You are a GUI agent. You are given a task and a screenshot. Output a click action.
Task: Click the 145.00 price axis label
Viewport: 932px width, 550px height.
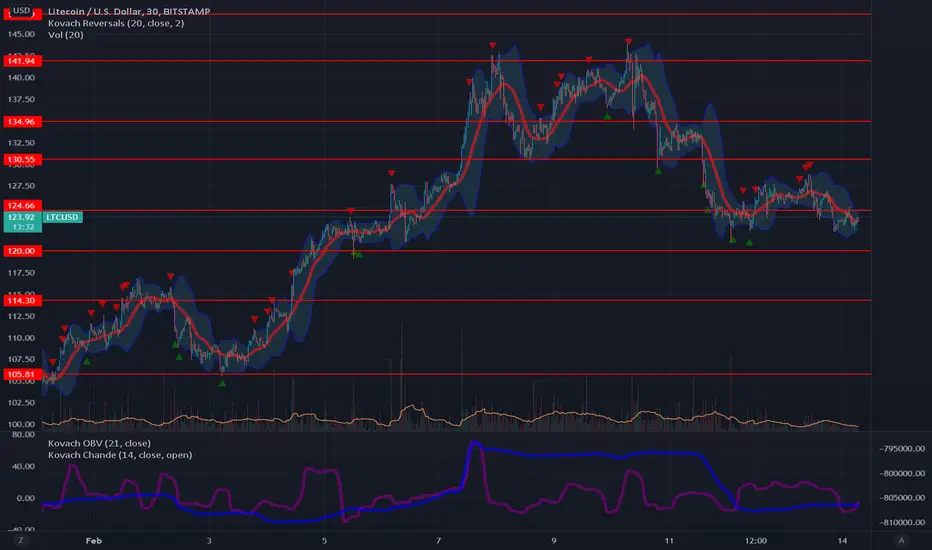tap(21, 34)
